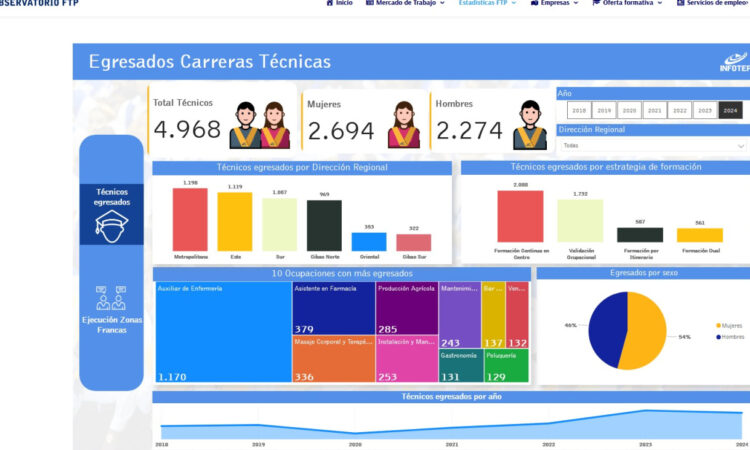Click the INFOTEP logo
This screenshot has width=750, height=450.
[x=733, y=62]
